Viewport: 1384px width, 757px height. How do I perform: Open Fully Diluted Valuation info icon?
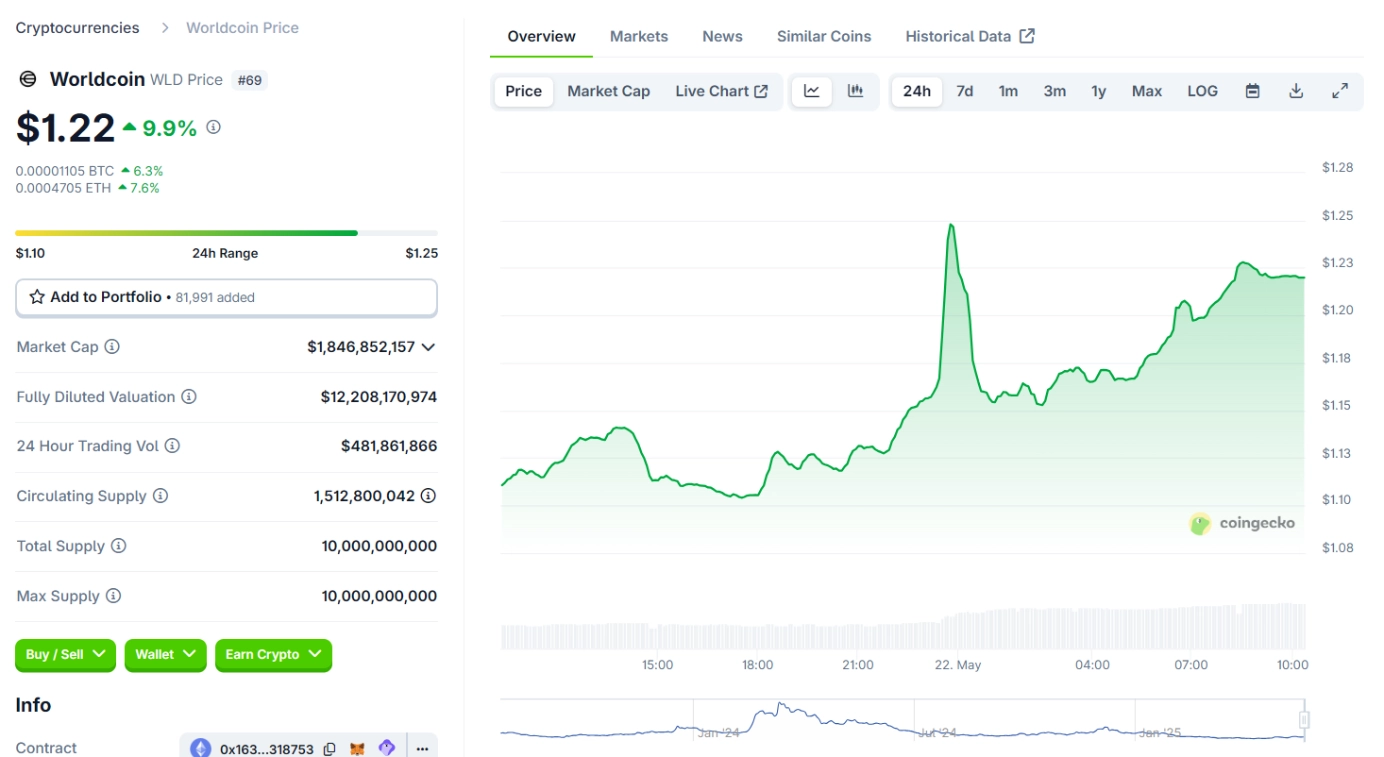(x=189, y=397)
